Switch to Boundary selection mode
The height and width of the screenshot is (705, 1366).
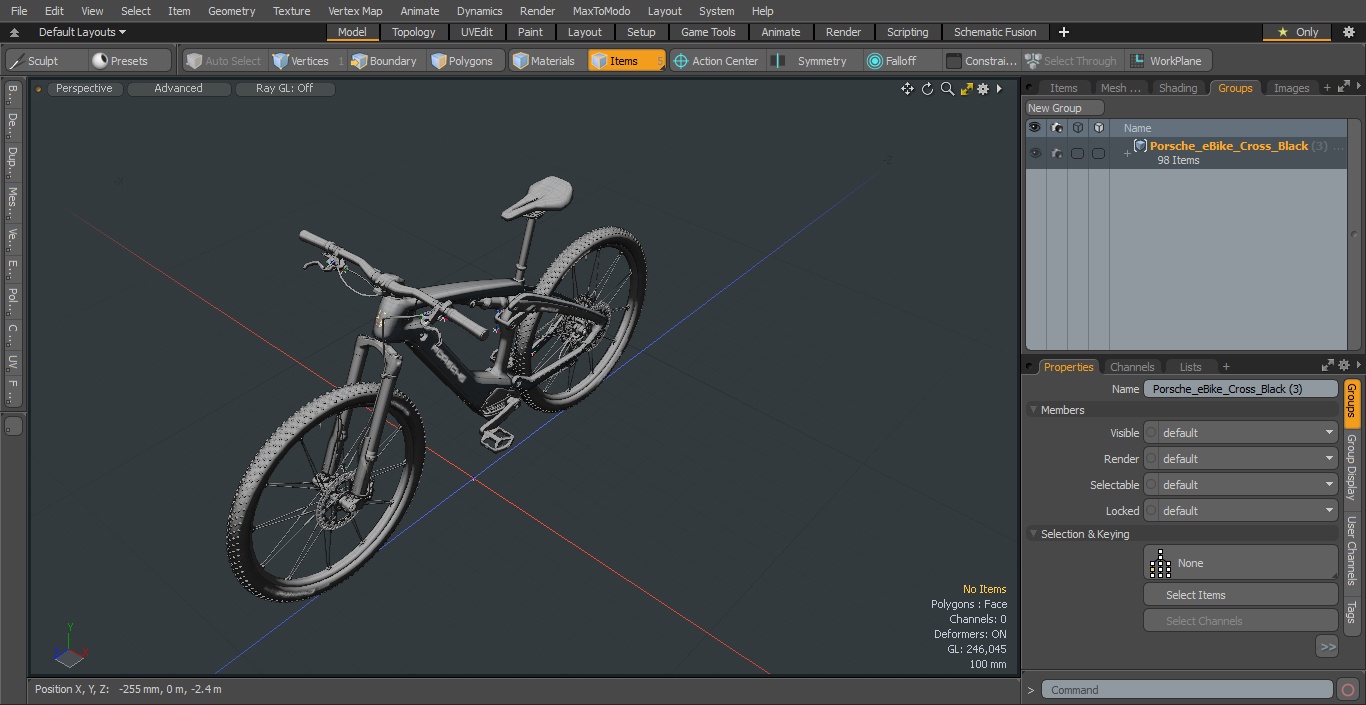(x=384, y=61)
